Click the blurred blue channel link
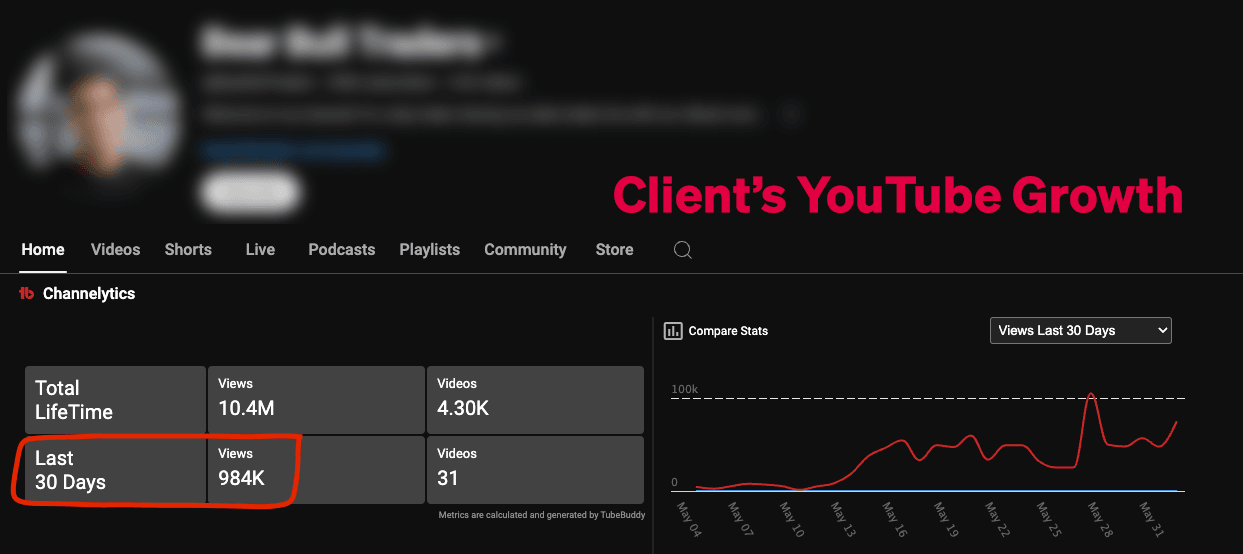Image resolution: width=1243 pixels, height=554 pixels. pos(291,150)
